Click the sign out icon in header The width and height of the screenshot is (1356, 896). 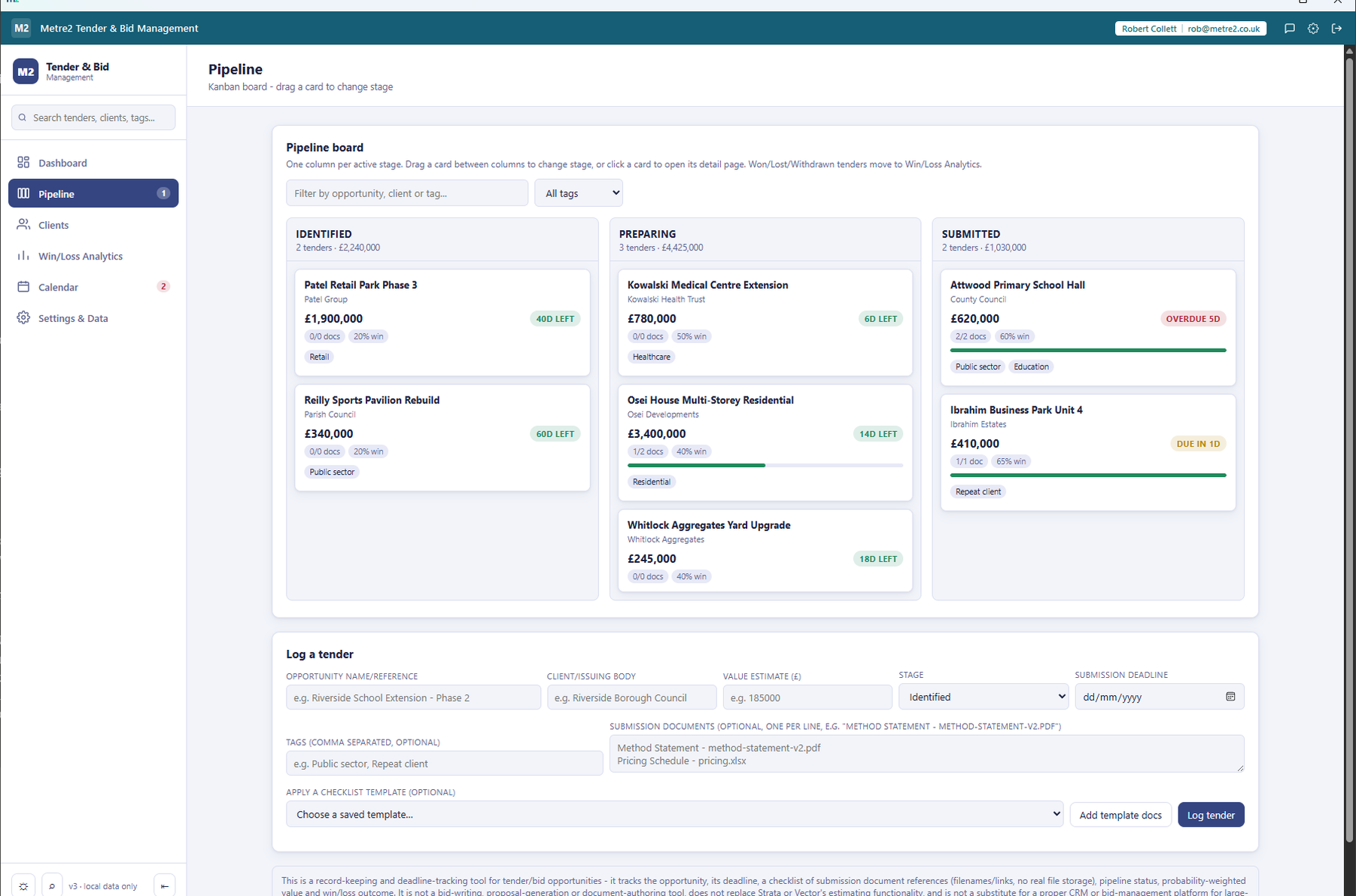pos(1336,29)
